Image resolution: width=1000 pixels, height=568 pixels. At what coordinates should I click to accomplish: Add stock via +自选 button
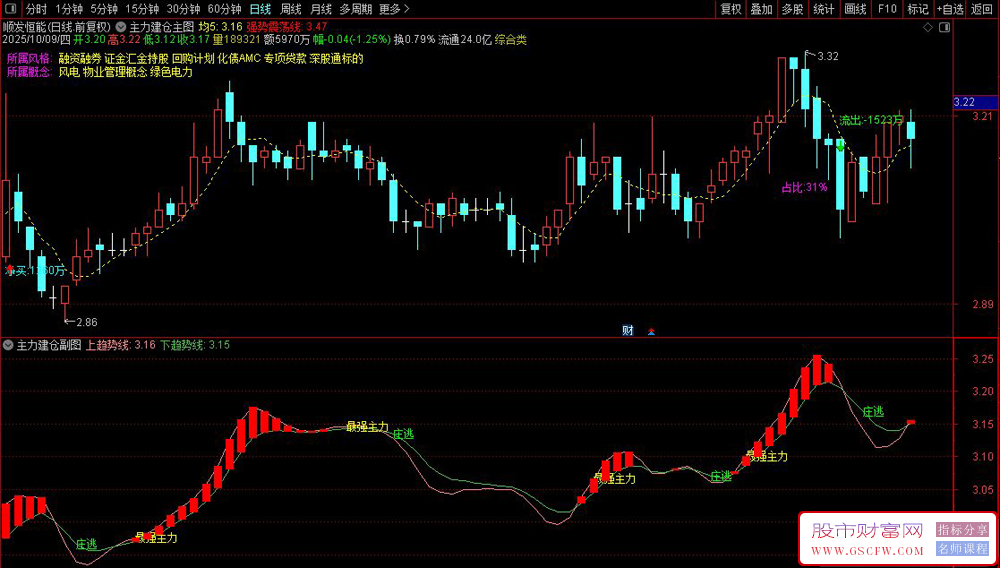950,9
